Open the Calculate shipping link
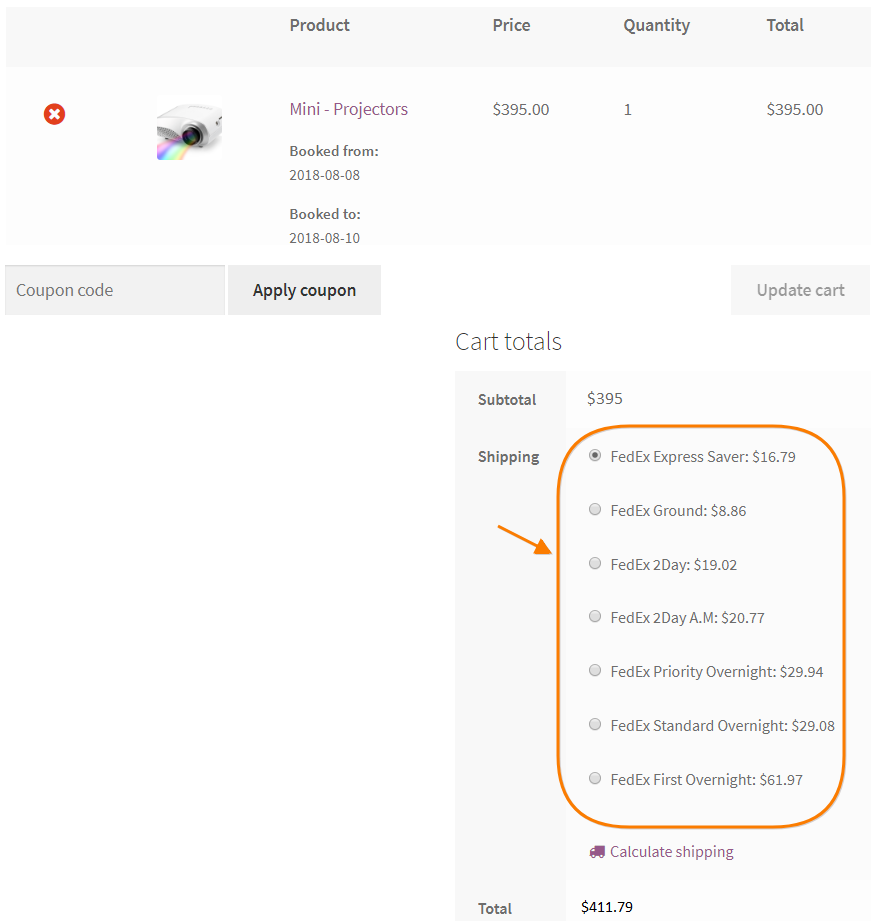Screen dimensions: 875x921 (672, 852)
